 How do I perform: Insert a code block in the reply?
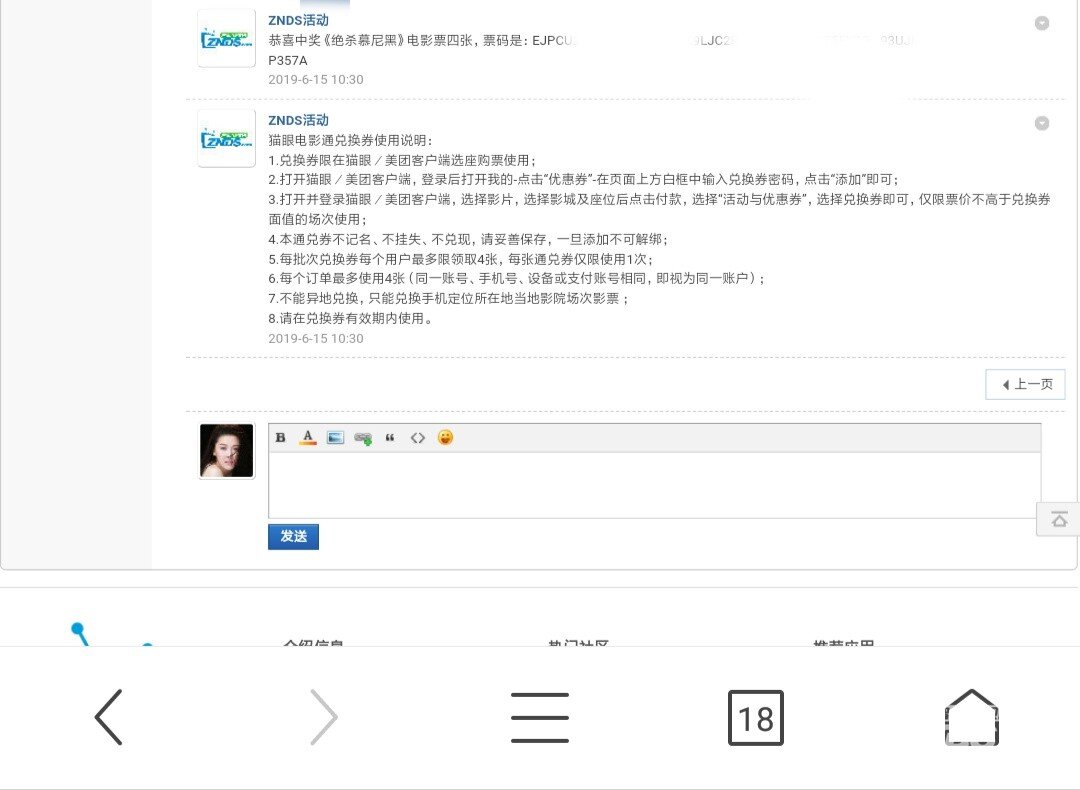[417, 437]
